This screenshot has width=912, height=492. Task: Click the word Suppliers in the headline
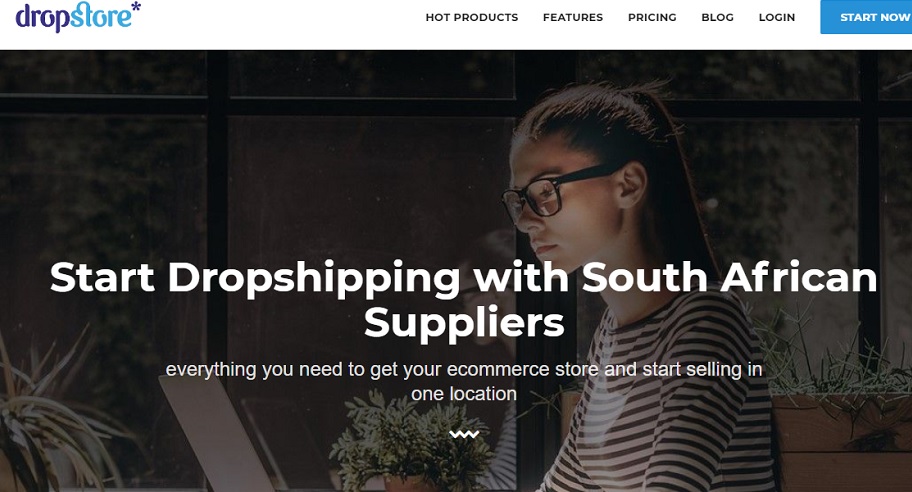point(464,322)
